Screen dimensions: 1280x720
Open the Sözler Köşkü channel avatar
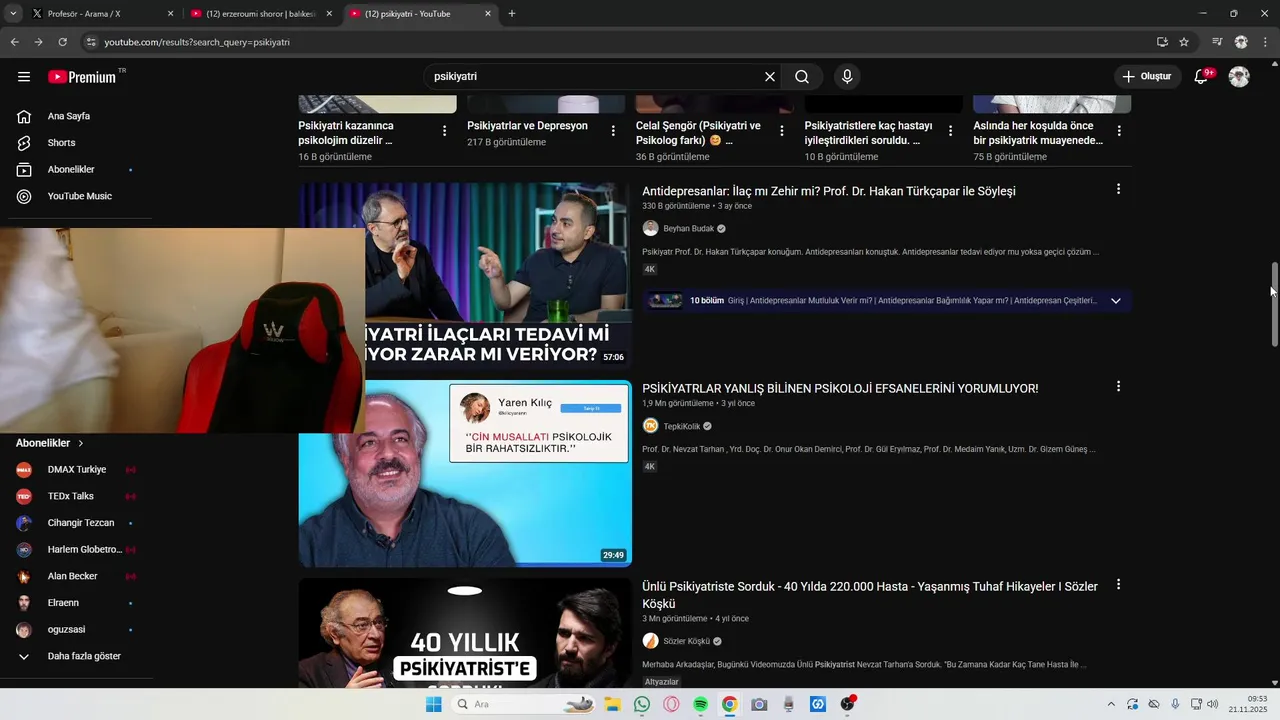click(650, 641)
